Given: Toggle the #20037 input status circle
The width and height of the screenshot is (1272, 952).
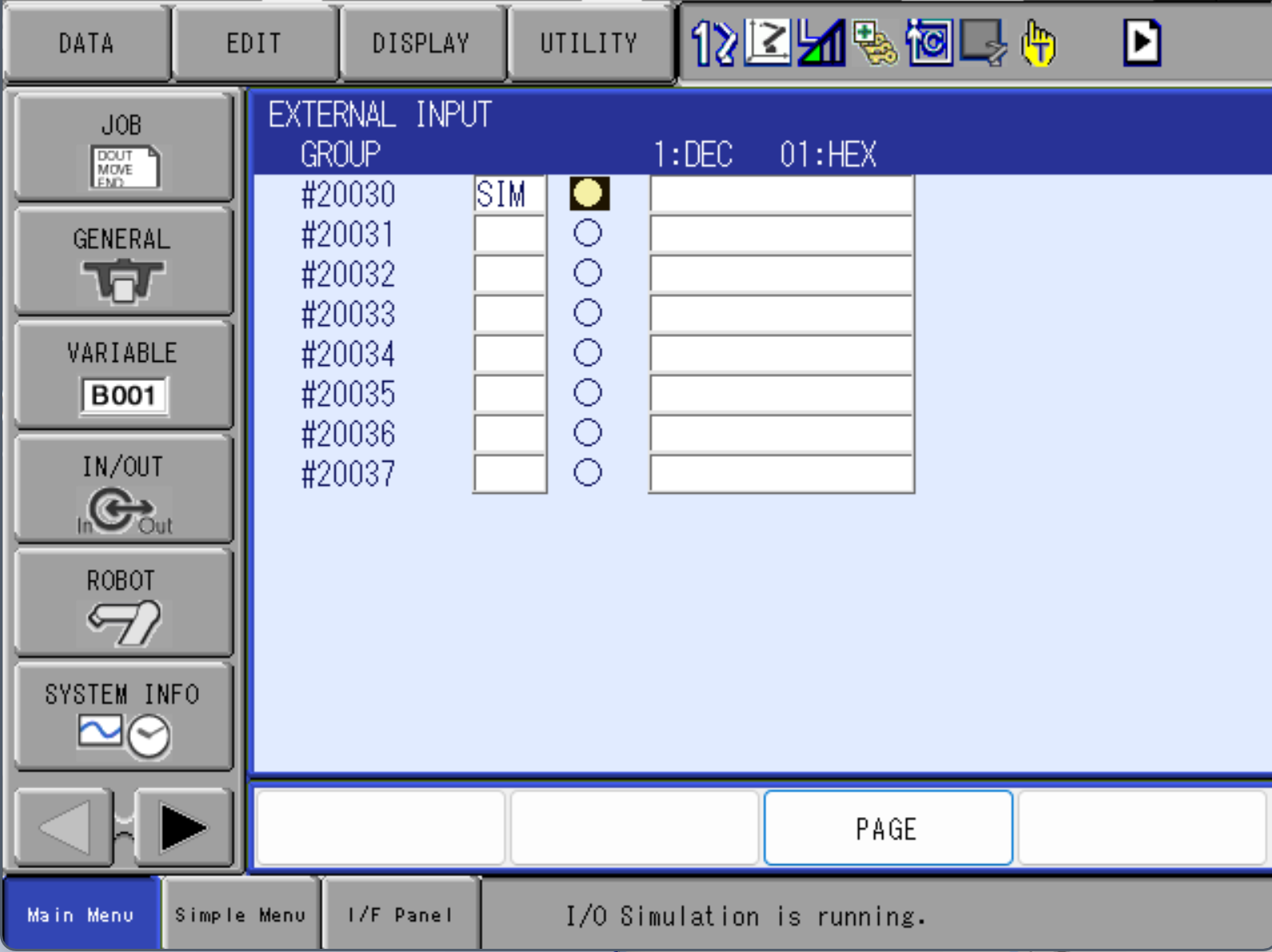Looking at the screenshot, I should pos(587,473).
